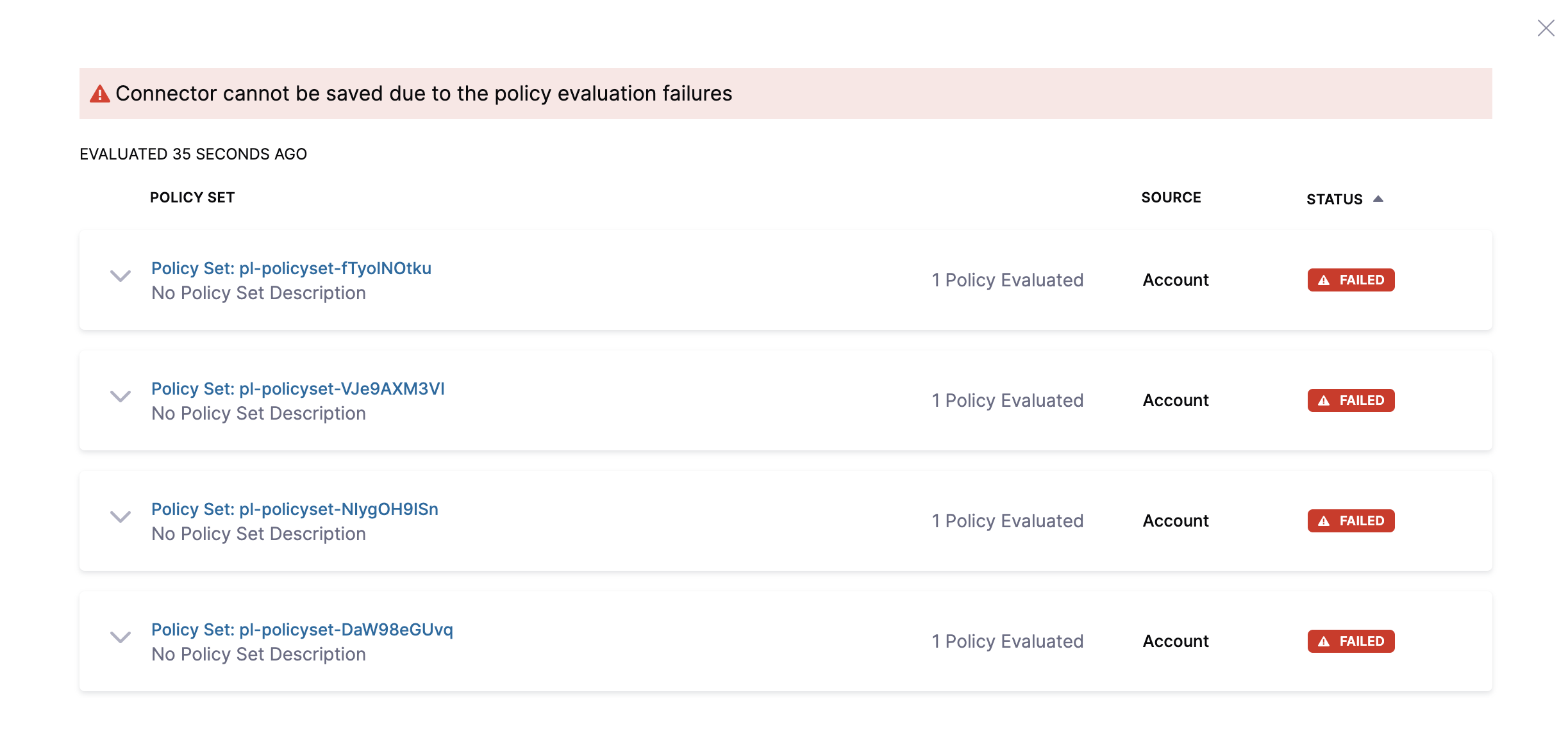
Task: Click FAILED badge for pl-policyset-fTyoINOtku
Action: pos(1351,280)
